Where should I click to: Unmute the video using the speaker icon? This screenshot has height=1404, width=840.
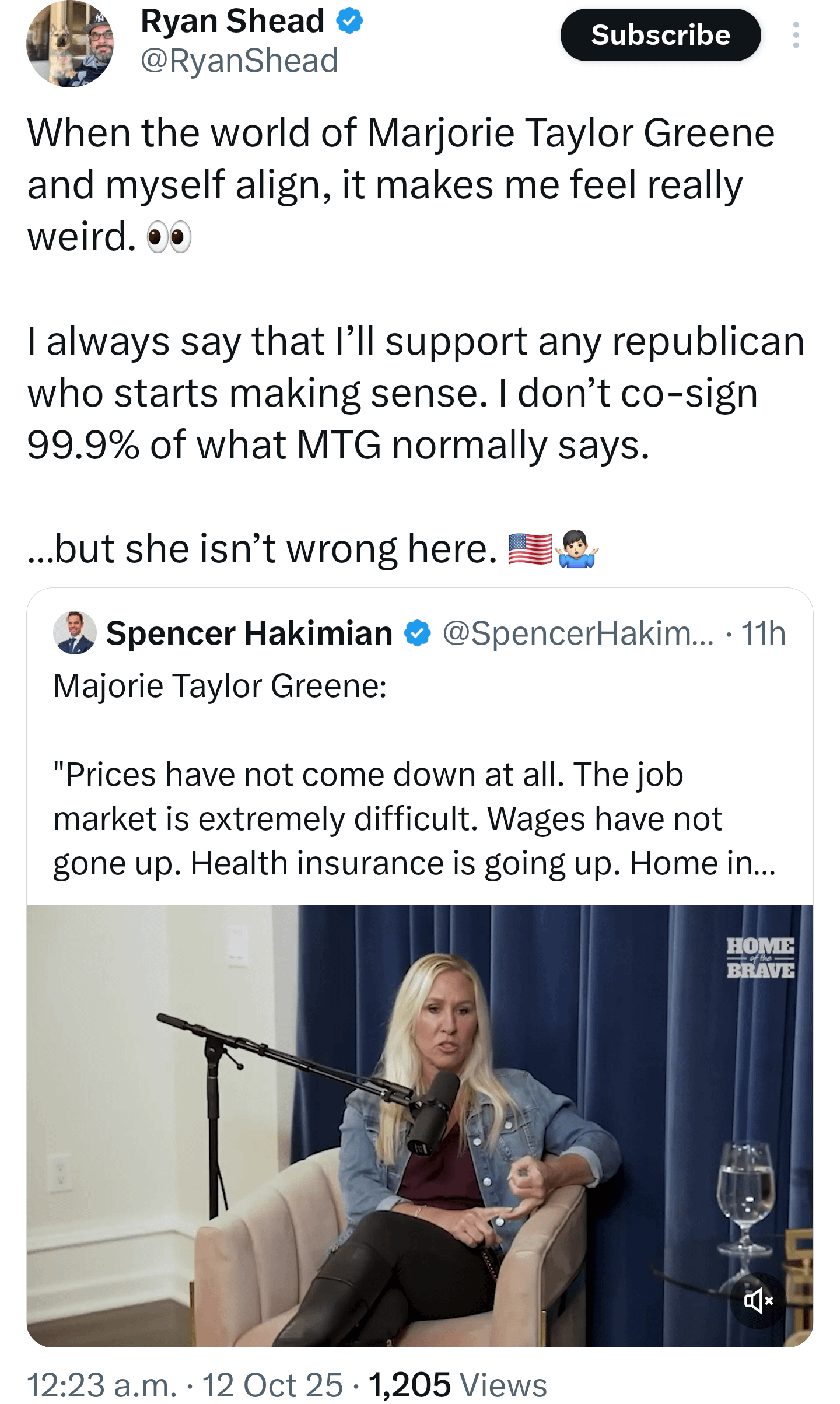click(x=758, y=1300)
